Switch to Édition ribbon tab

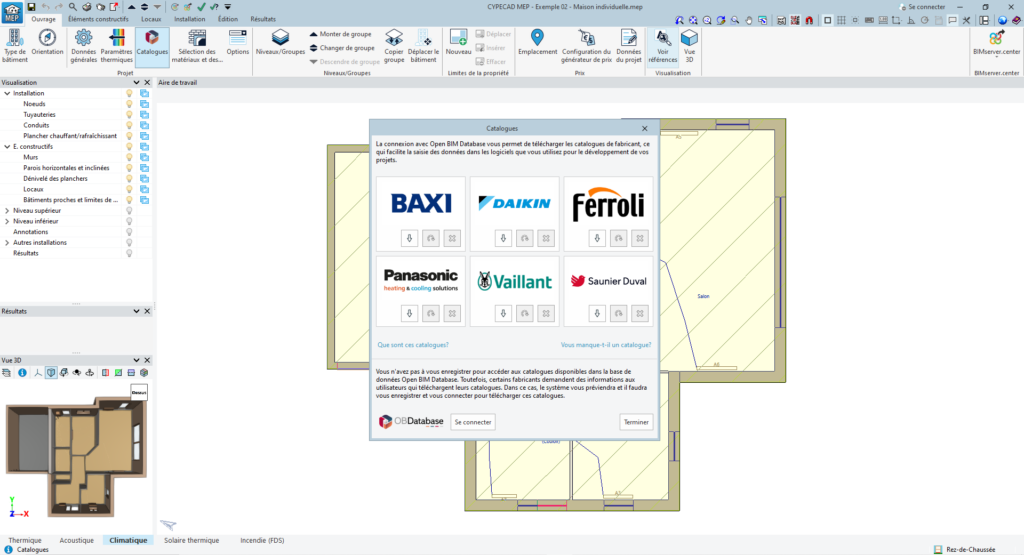tap(228, 19)
